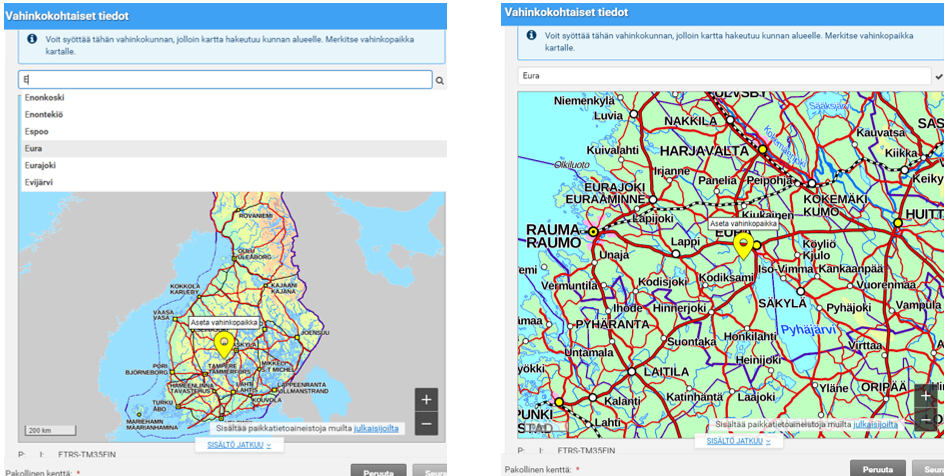Viewport: 945px width, 476px height.
Task: Choose Eurajoki from the suggestion list
Action: [41, 165]
